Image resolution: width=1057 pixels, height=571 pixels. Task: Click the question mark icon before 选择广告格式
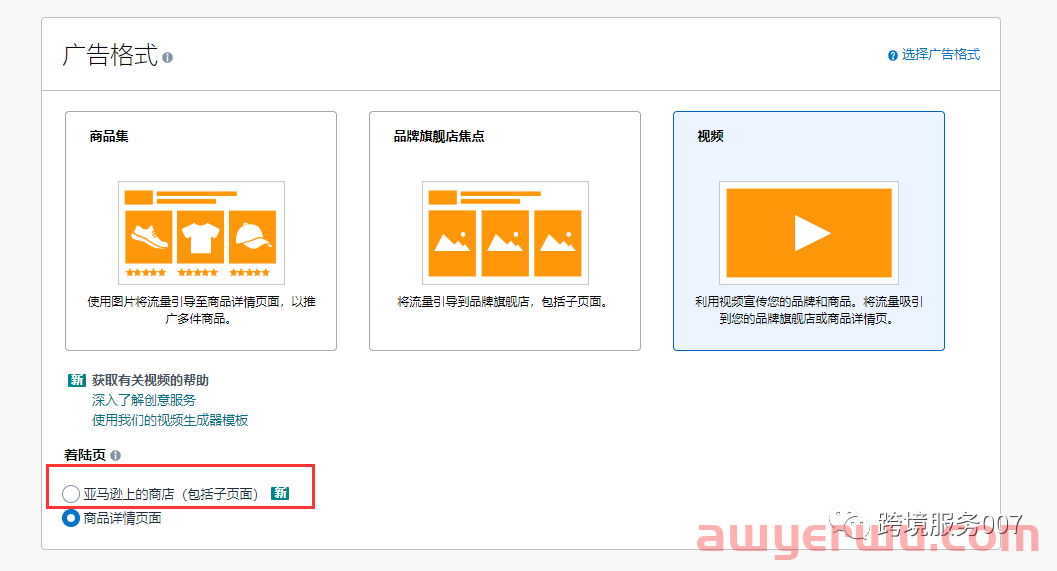pyautogui.click(x=893, y=55)
